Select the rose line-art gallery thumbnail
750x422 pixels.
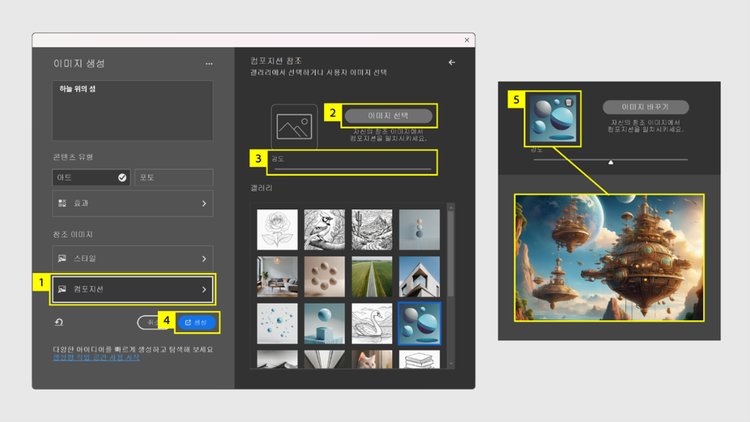click(277, 229)
